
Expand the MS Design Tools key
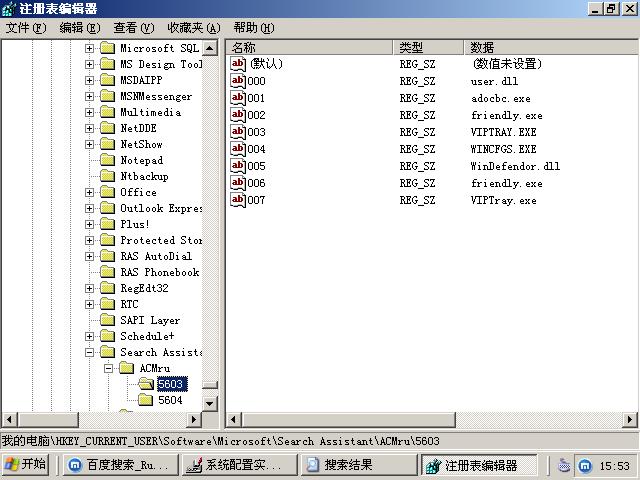89,64
